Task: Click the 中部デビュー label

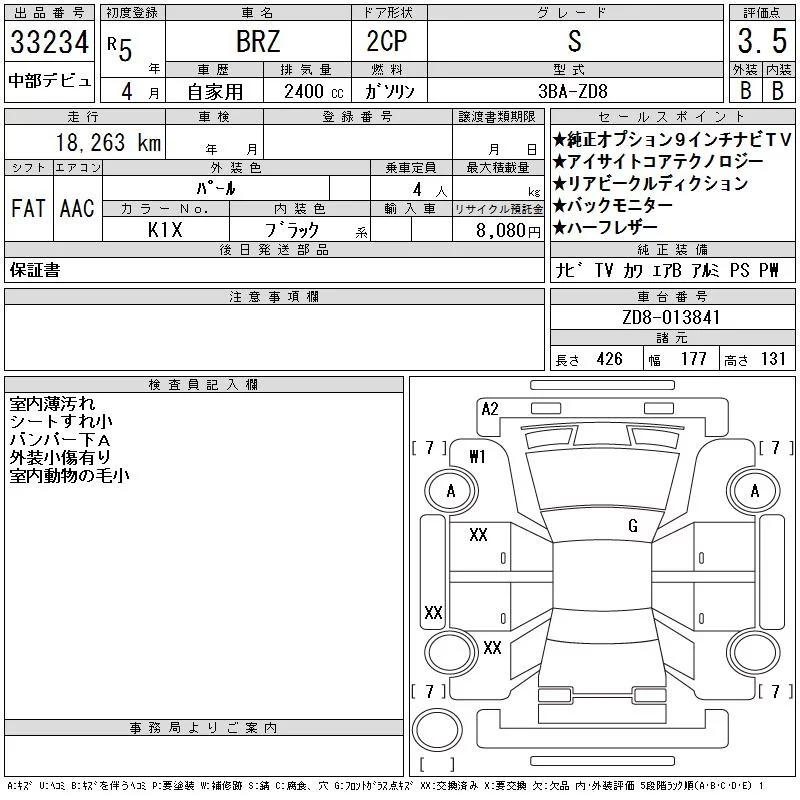Action: pos(49,81)
